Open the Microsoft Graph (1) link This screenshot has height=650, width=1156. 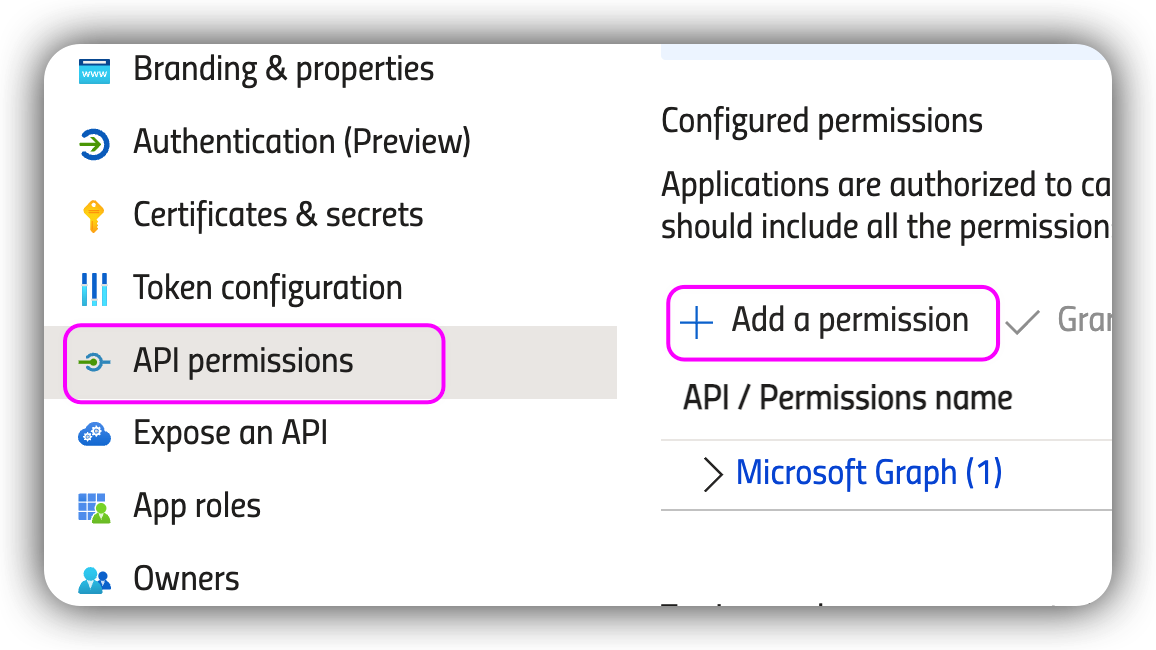pos(868,473)
